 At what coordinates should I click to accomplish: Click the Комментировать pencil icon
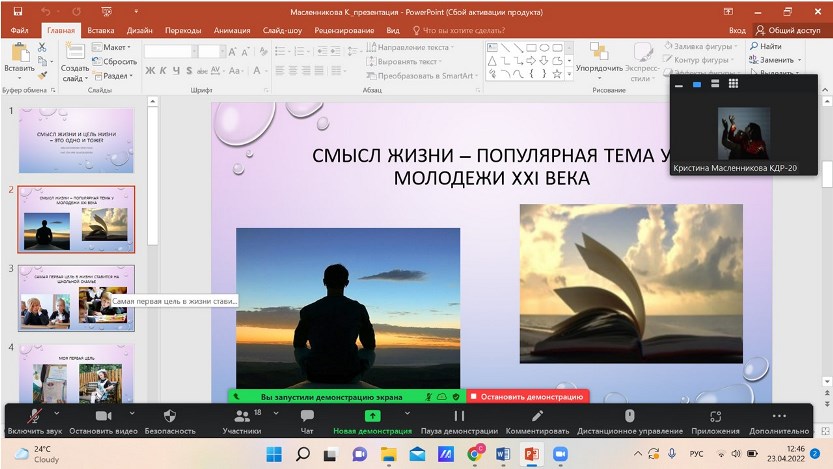(537, 416)
